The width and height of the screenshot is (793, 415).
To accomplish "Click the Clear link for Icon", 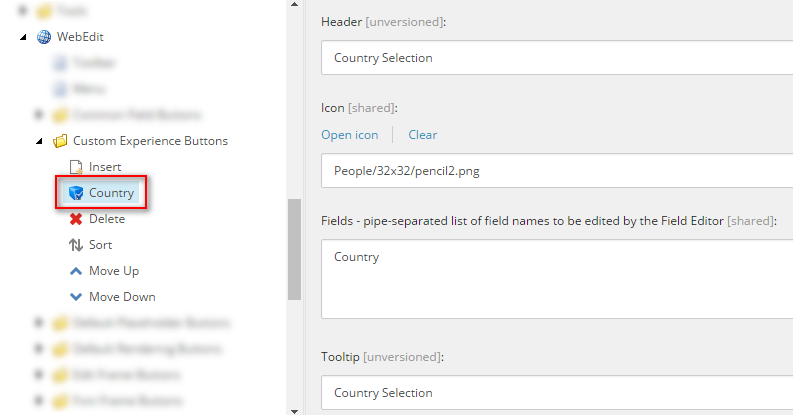I will [422, 135].
